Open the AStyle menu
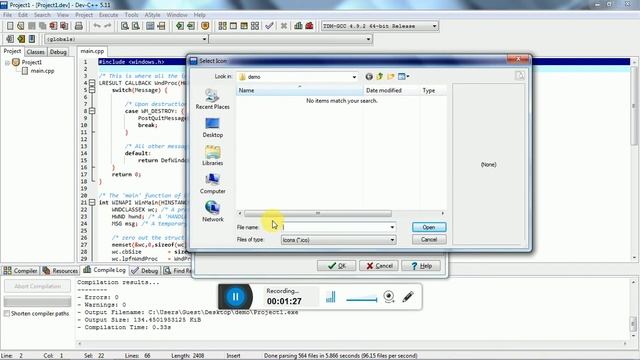Viewport: 640px width, 360px height. (153, 15)
